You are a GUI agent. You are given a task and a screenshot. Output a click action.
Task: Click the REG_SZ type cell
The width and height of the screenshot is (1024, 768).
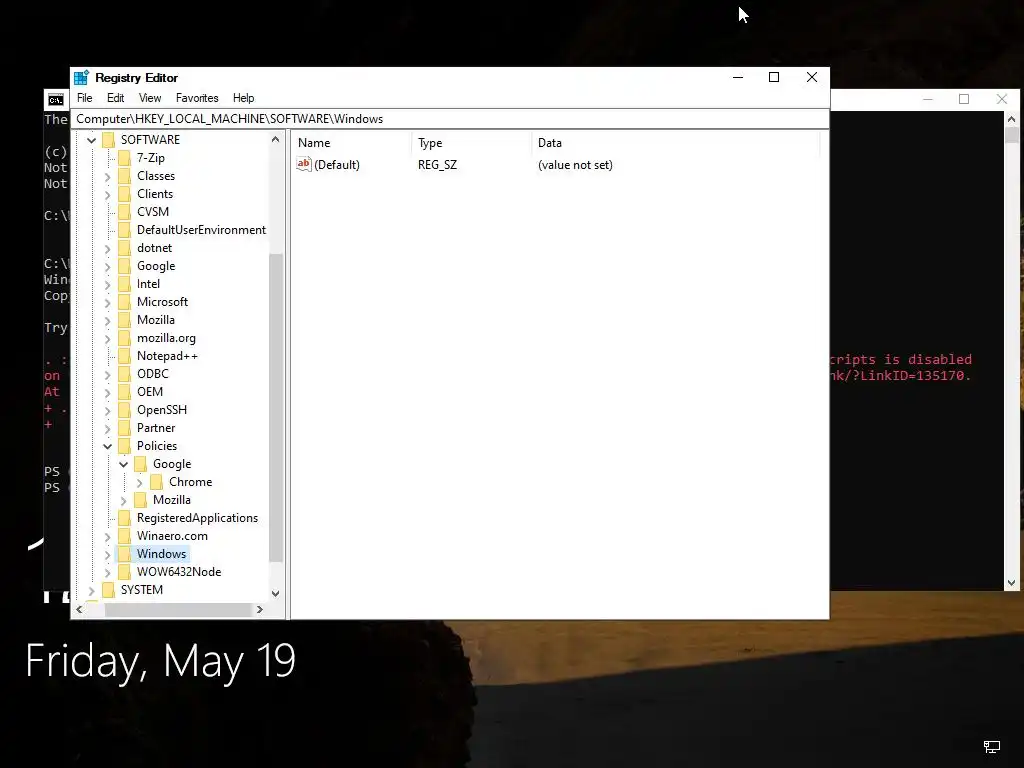(x=438, y=165)
